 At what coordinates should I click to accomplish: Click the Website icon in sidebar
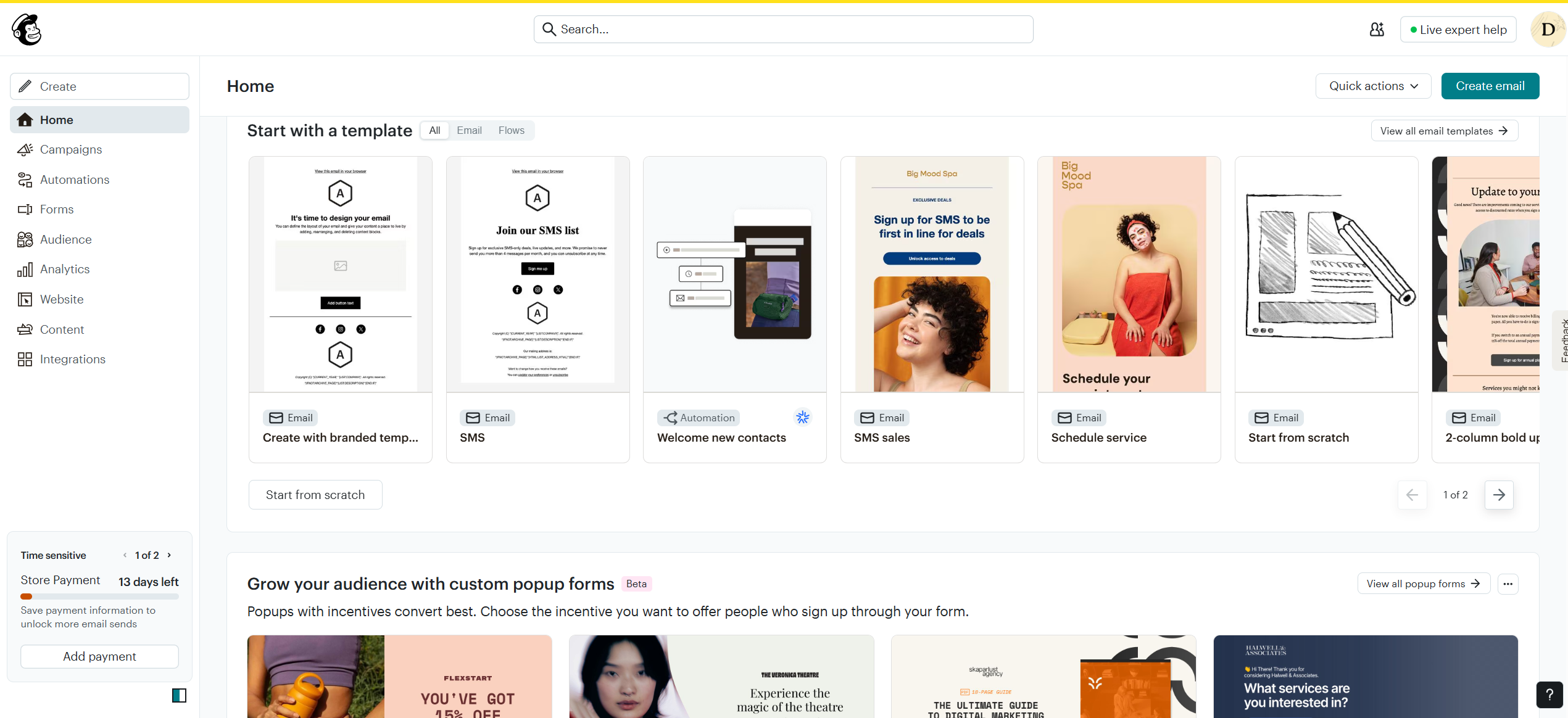pos(25,299)
